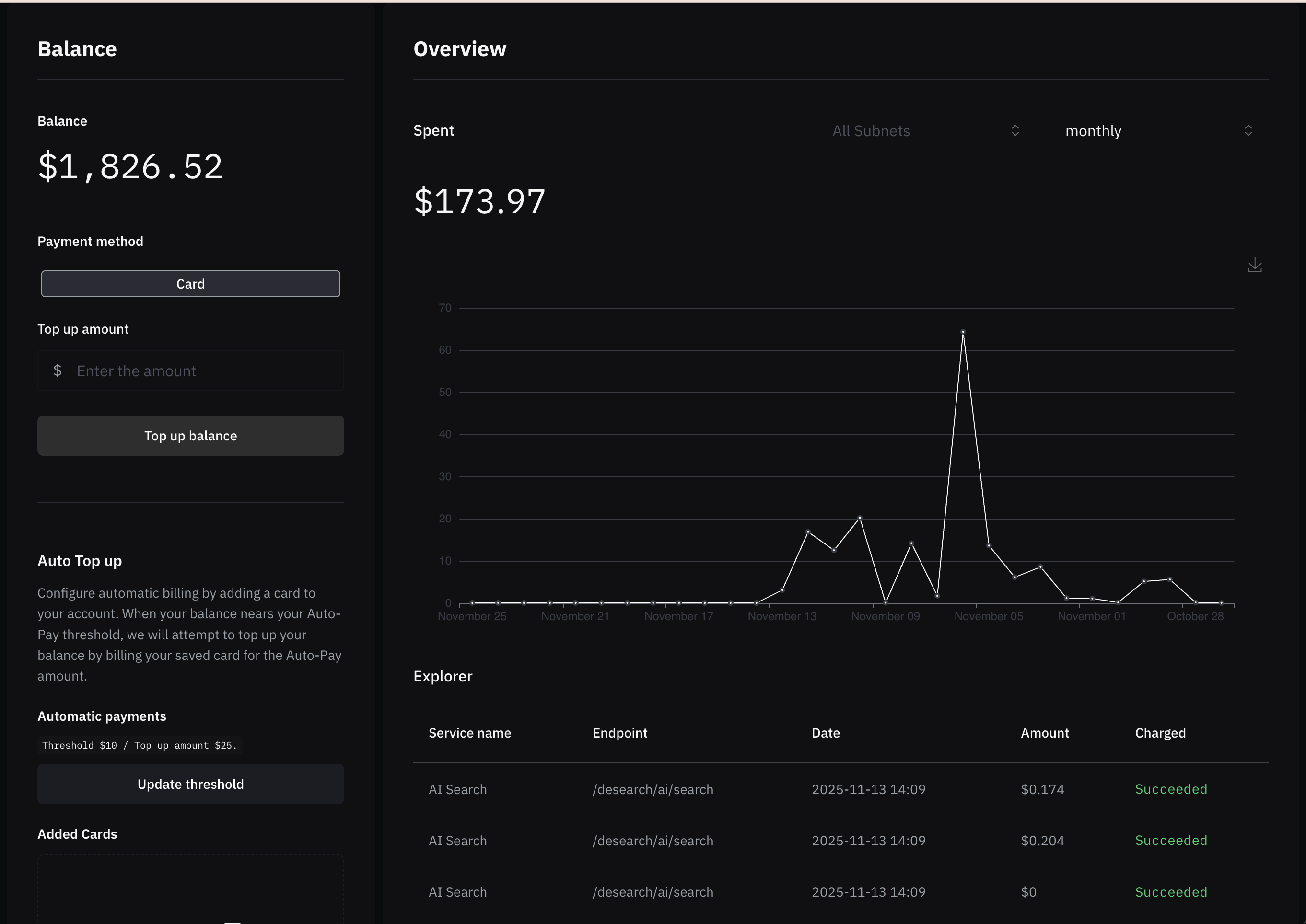Open the monthly period dropdown

(1093, 131)
